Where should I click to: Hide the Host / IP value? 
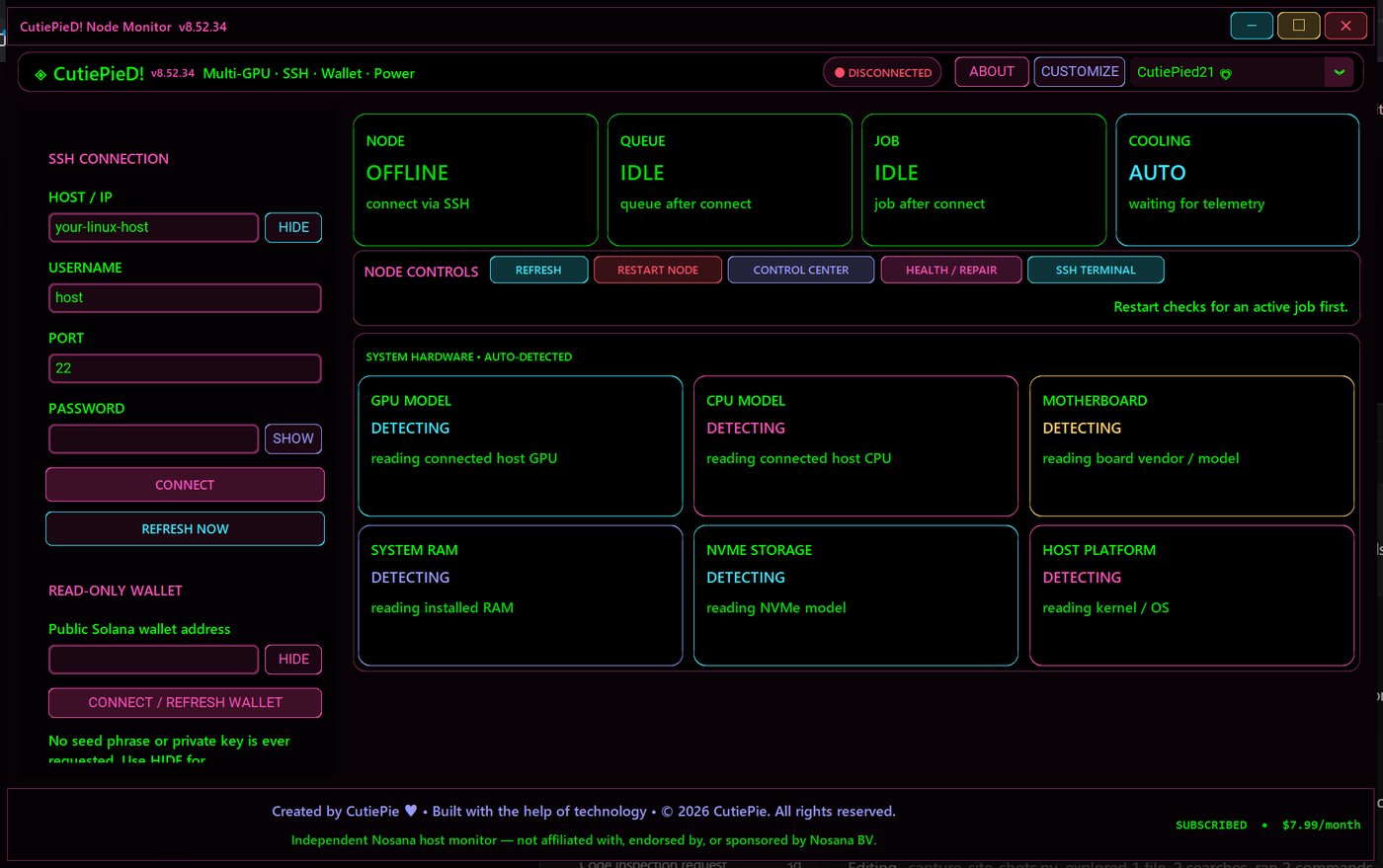[x=293, y=227]
